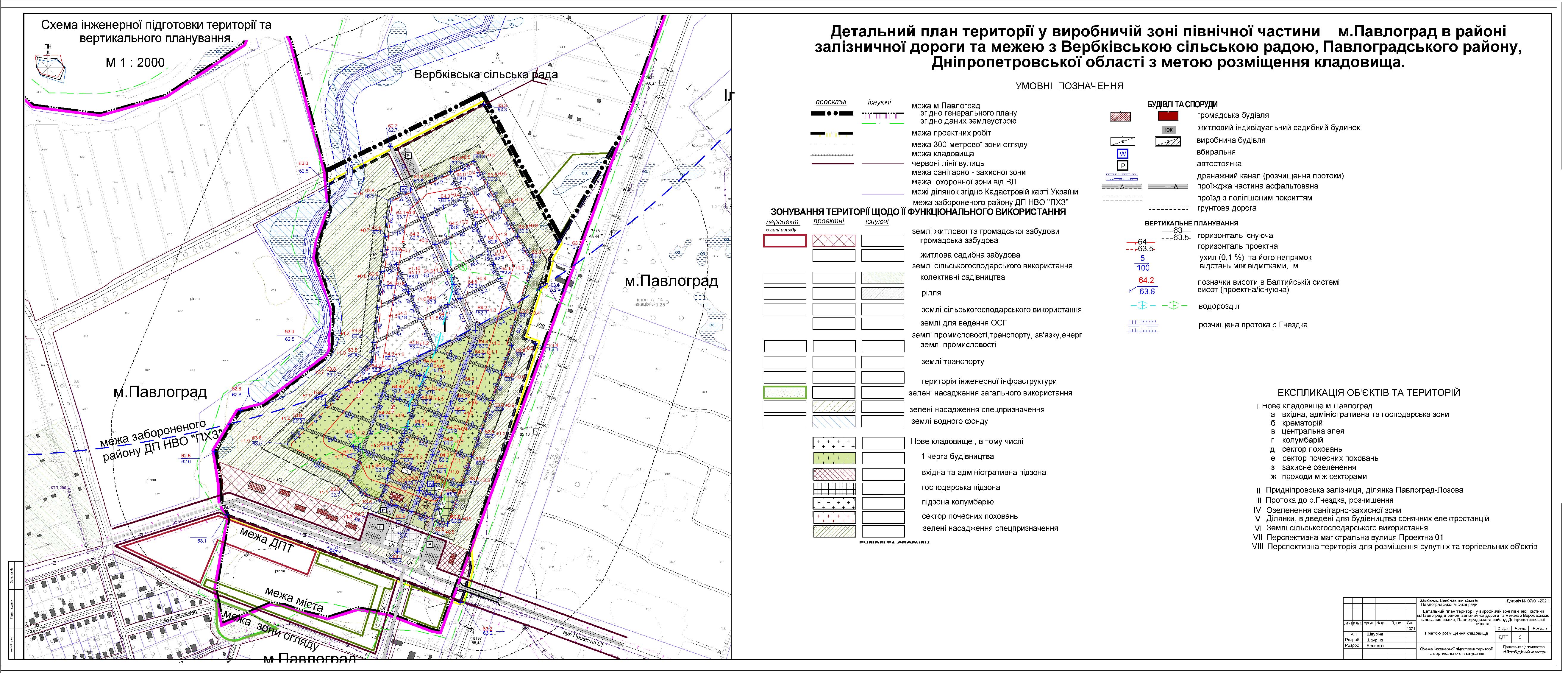Click the legend entry межа 300-метрової зони огляду

pos(970,145)
